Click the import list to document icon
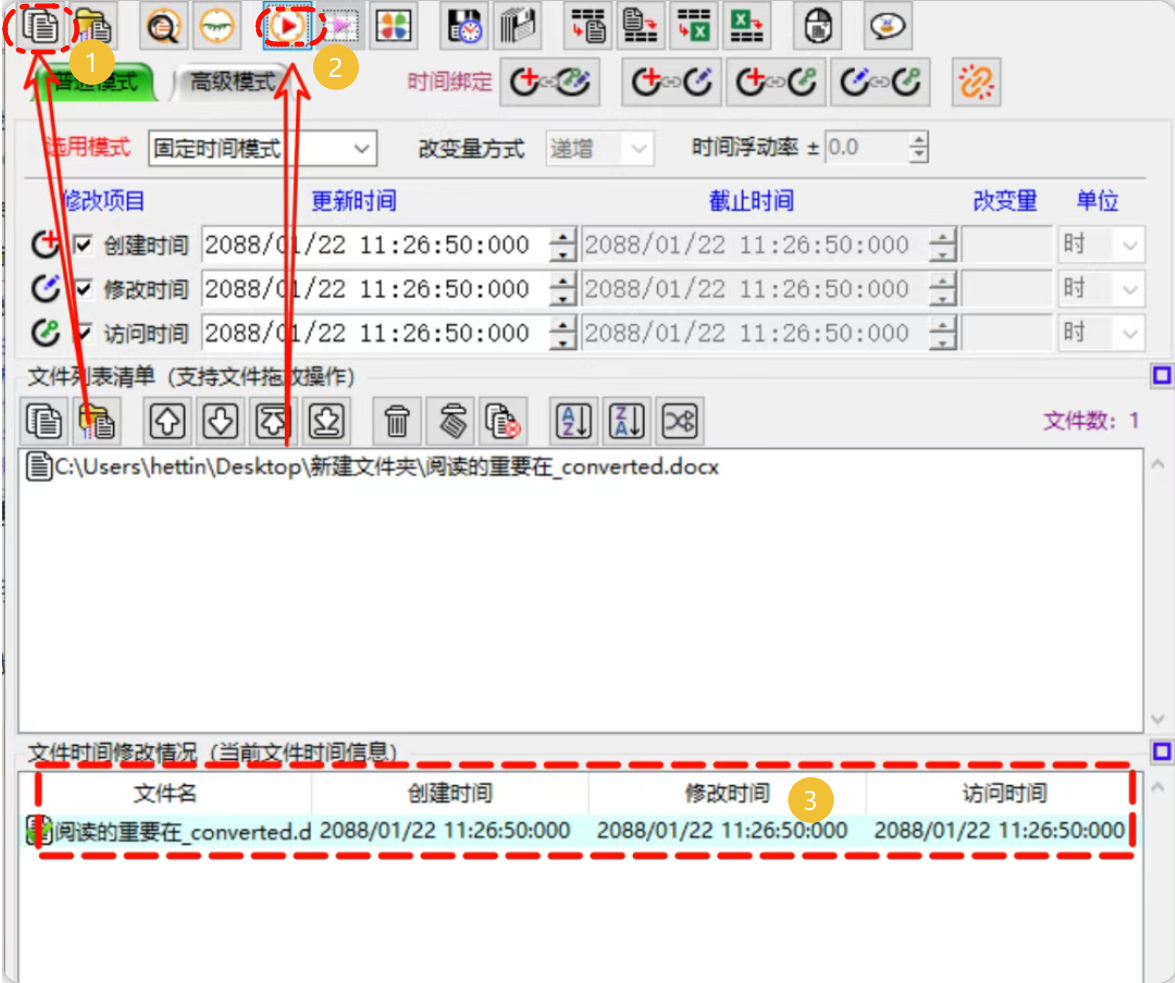This screenshot has width=1175, height=983. pos(588,26)
